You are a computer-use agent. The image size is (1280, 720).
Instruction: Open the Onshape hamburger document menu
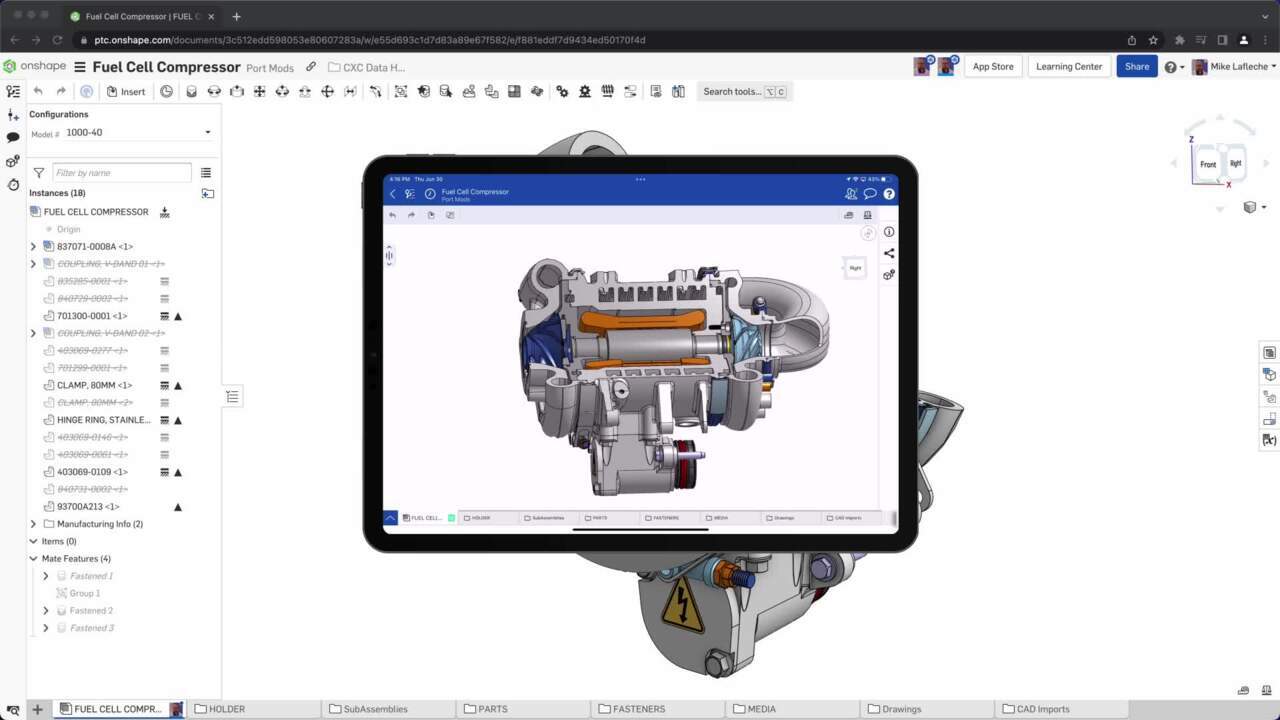tap(80, 67)
